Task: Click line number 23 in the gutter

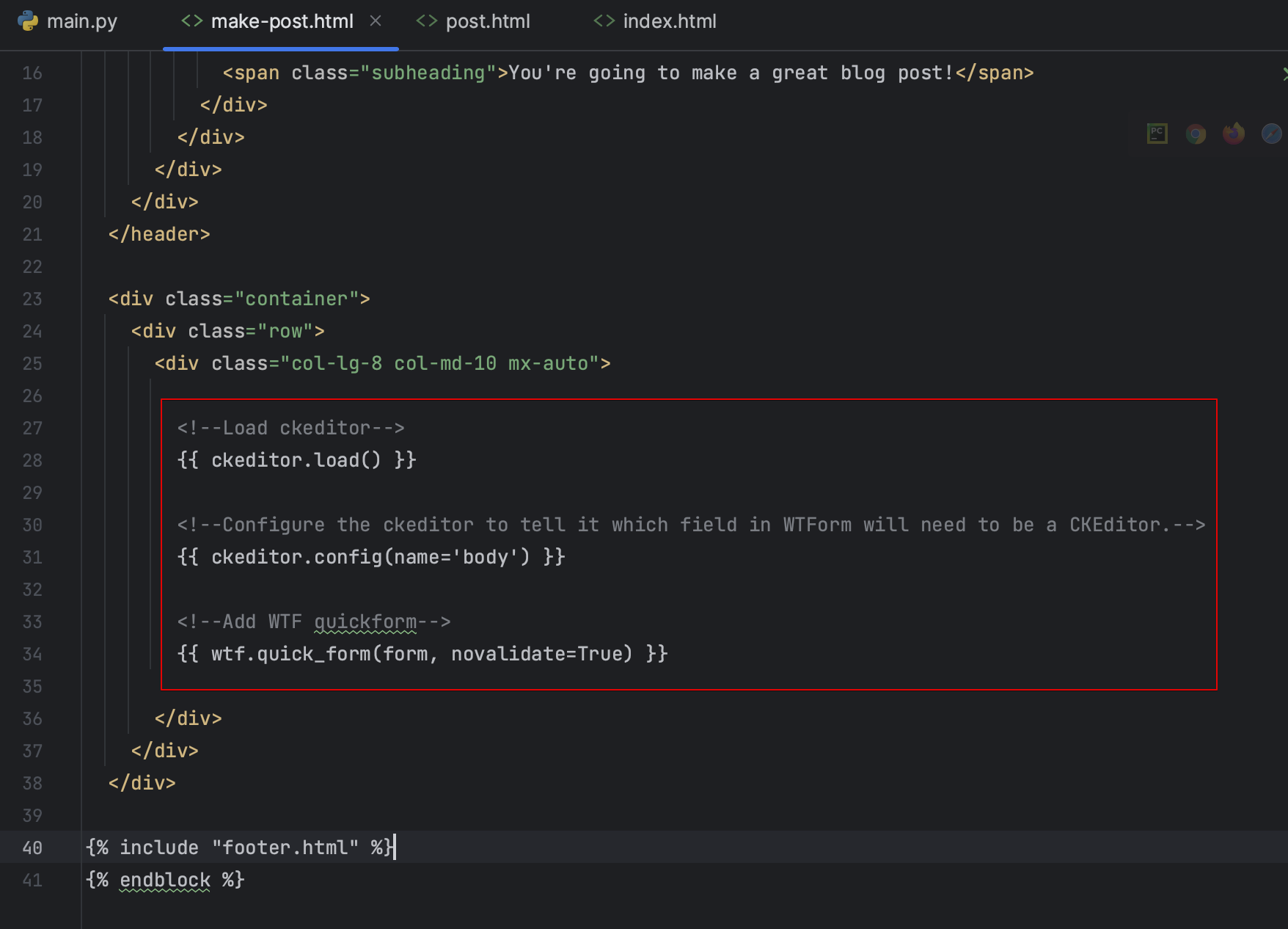Action: click(32, 299)
